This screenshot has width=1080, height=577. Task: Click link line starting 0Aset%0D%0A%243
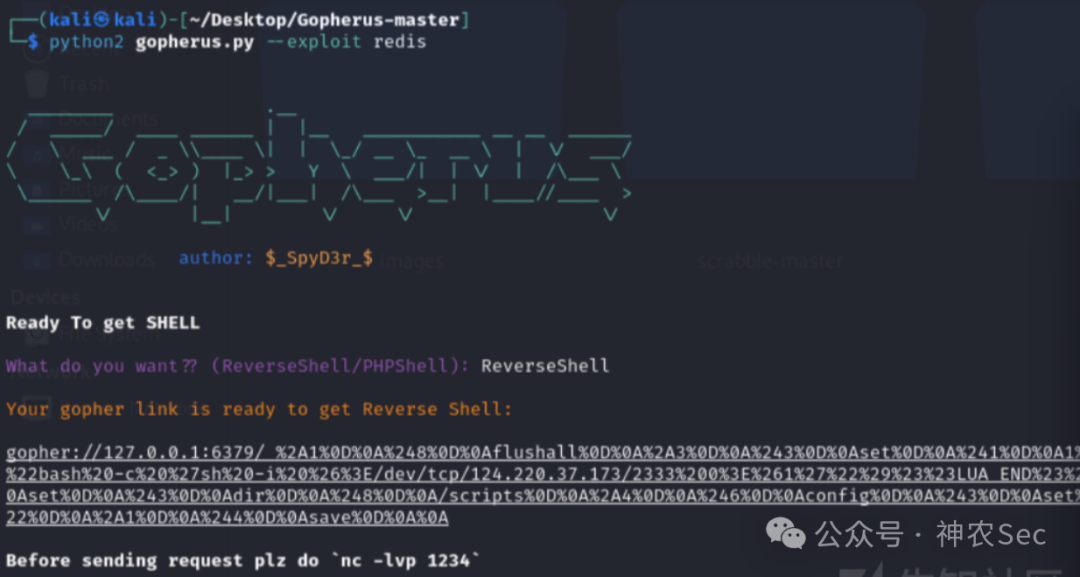coord(543,496)
